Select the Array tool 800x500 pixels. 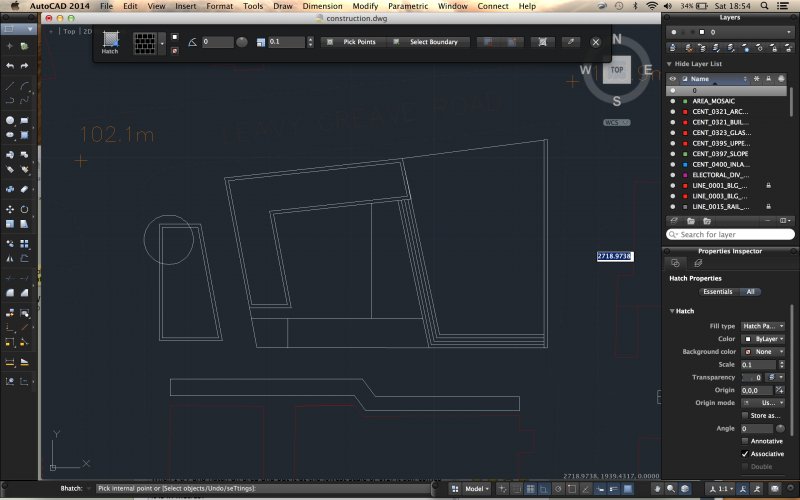click(x=24, y=244)
